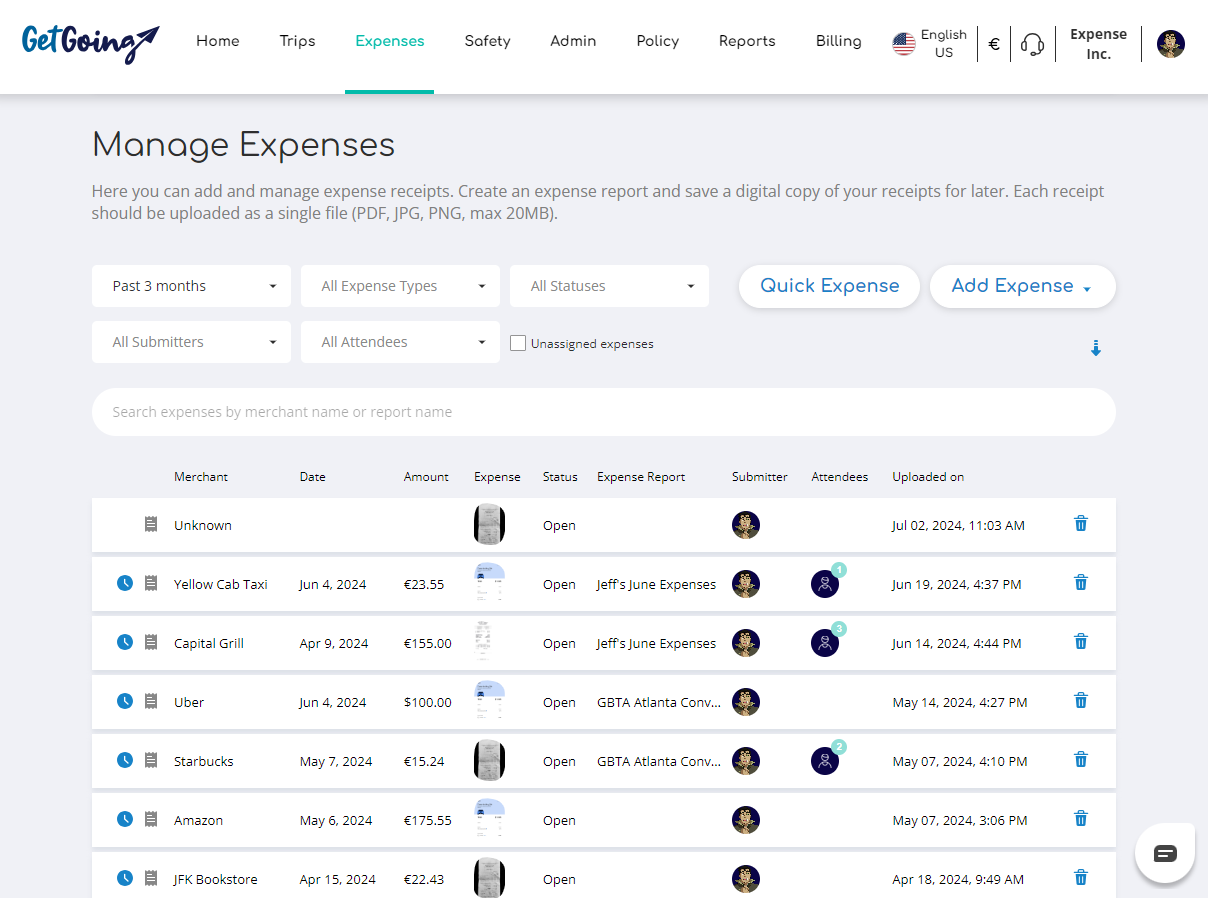Open the receipt icon for Capital Grill
Image resolution: width=1208 pixels, height=898 pixels.
(151, 641)
